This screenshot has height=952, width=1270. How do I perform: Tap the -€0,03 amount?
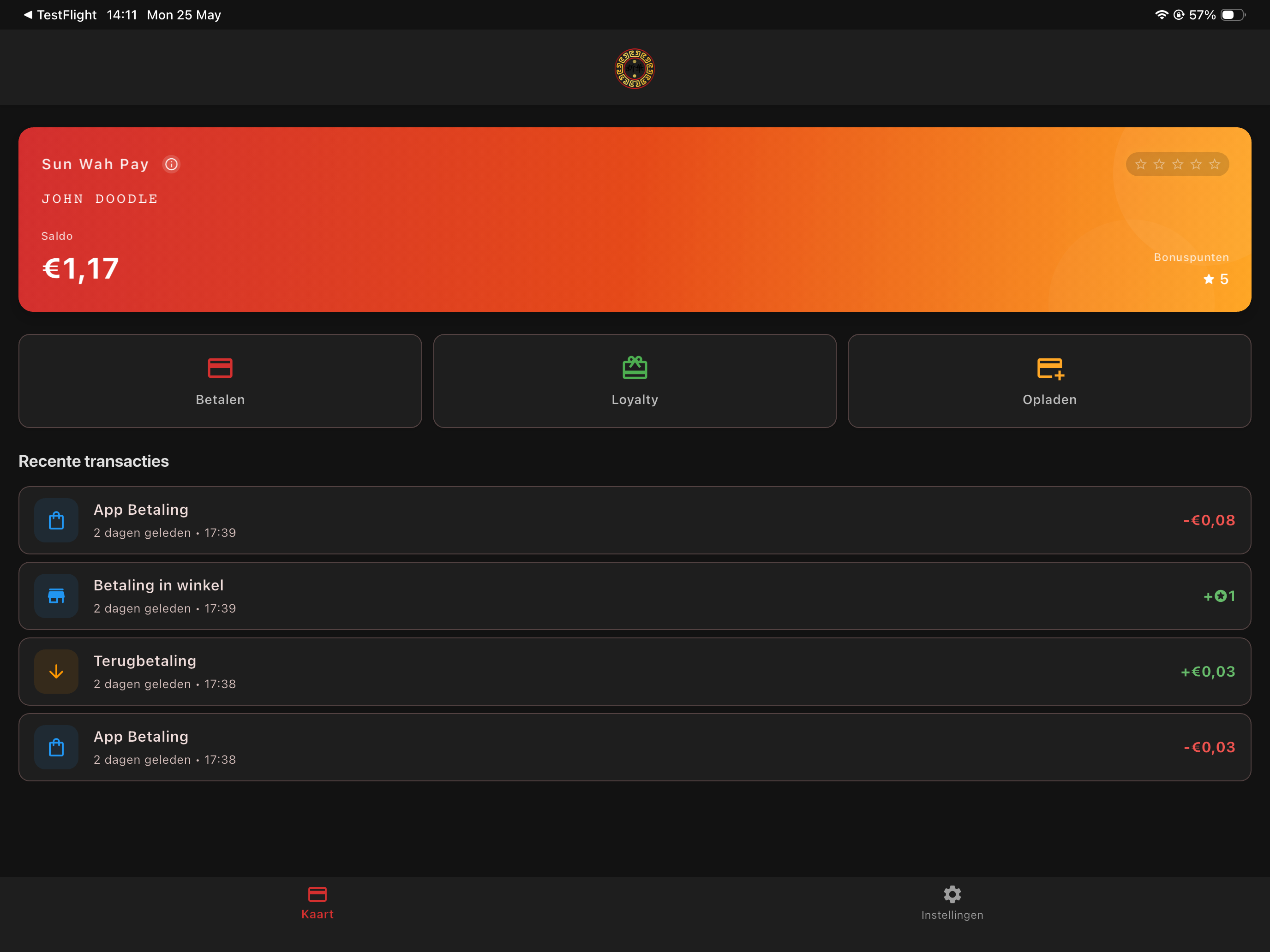(x=1209, y=747)
